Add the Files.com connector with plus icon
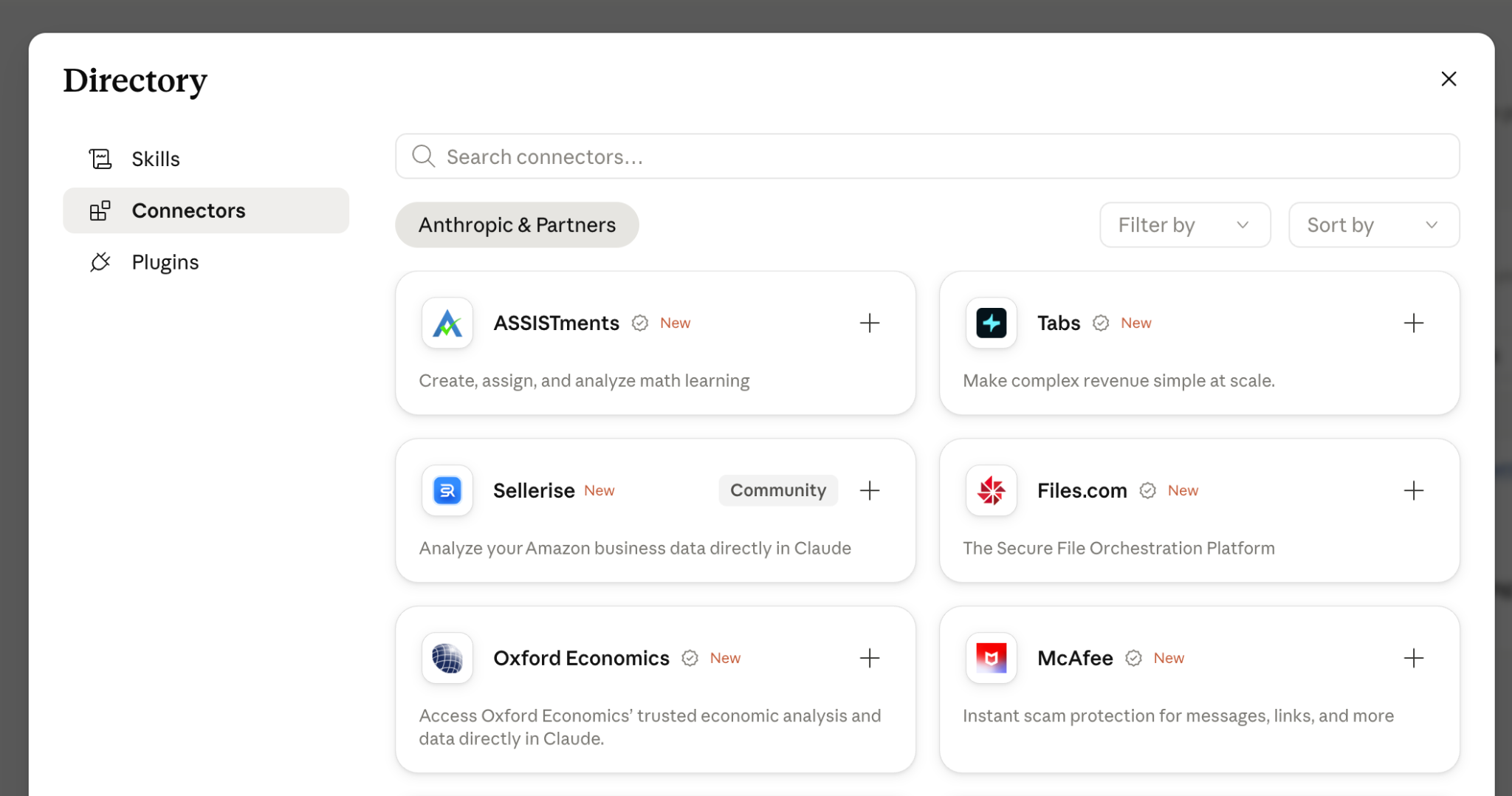 [1414, 490]
